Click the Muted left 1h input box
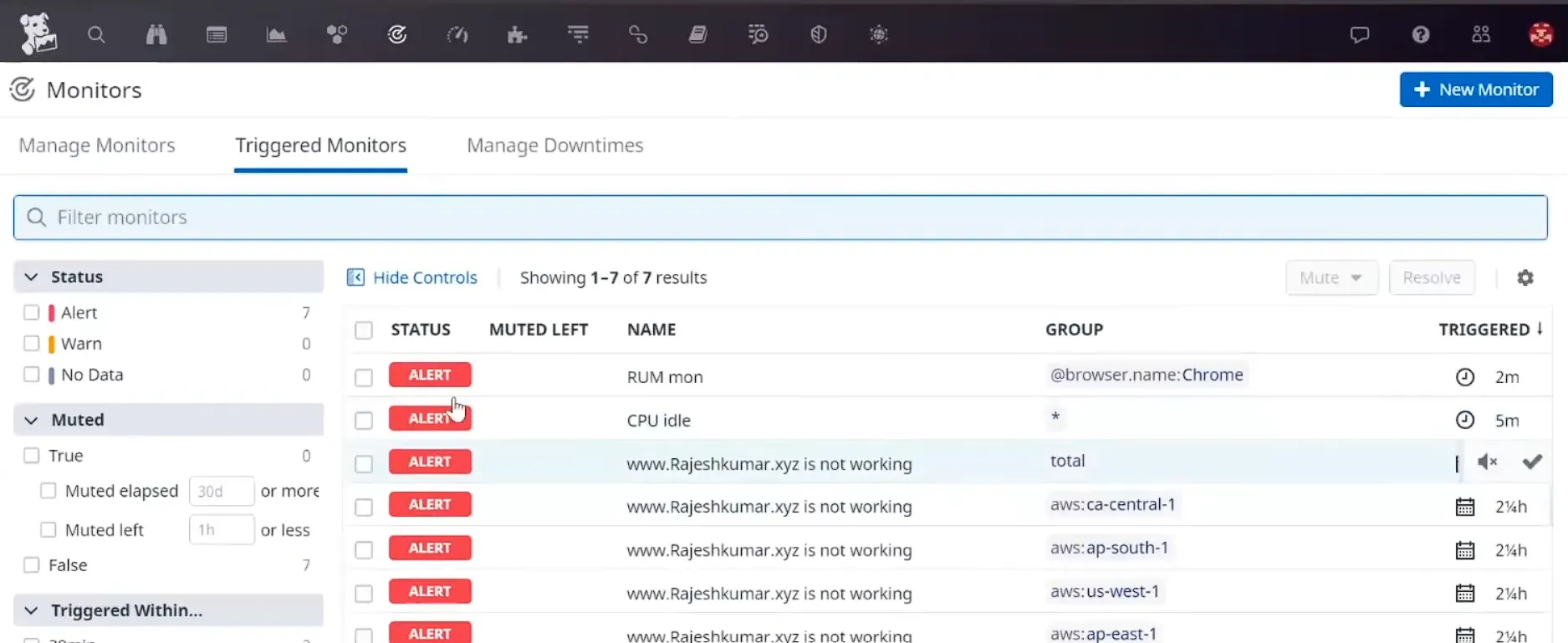This screenshot has width=1568, height=643. pyautogui.click(x=222, y=530)
